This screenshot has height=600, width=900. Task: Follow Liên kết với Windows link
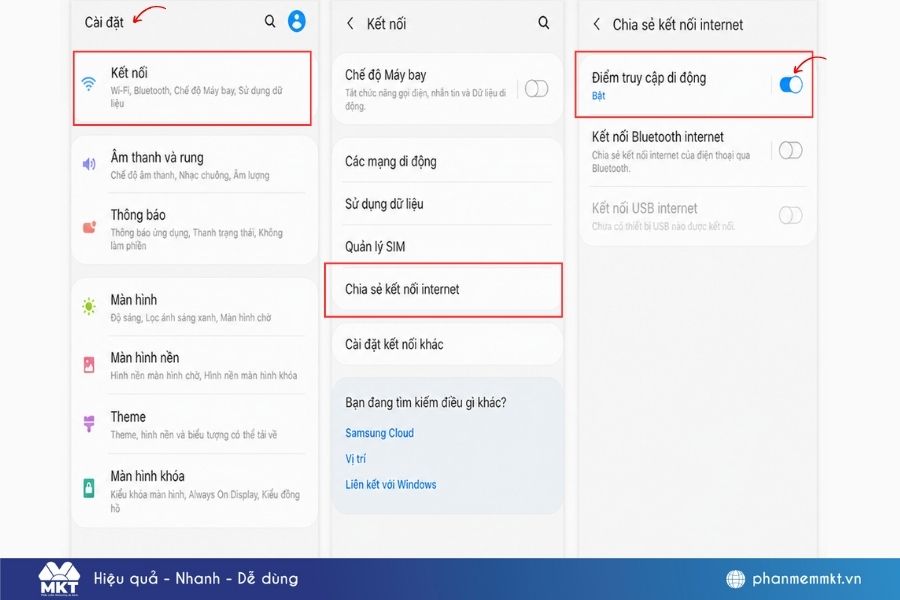[x=390, y=484]
